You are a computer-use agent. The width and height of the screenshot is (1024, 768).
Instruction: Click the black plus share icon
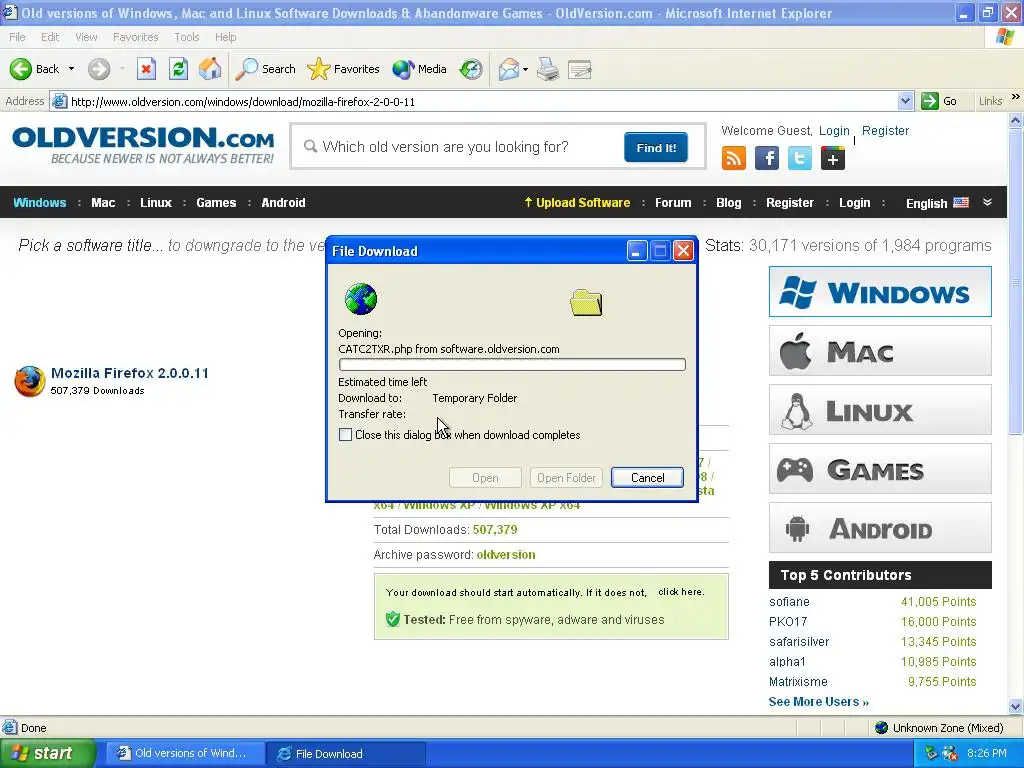pyautogui.click(x=833, y=158)
